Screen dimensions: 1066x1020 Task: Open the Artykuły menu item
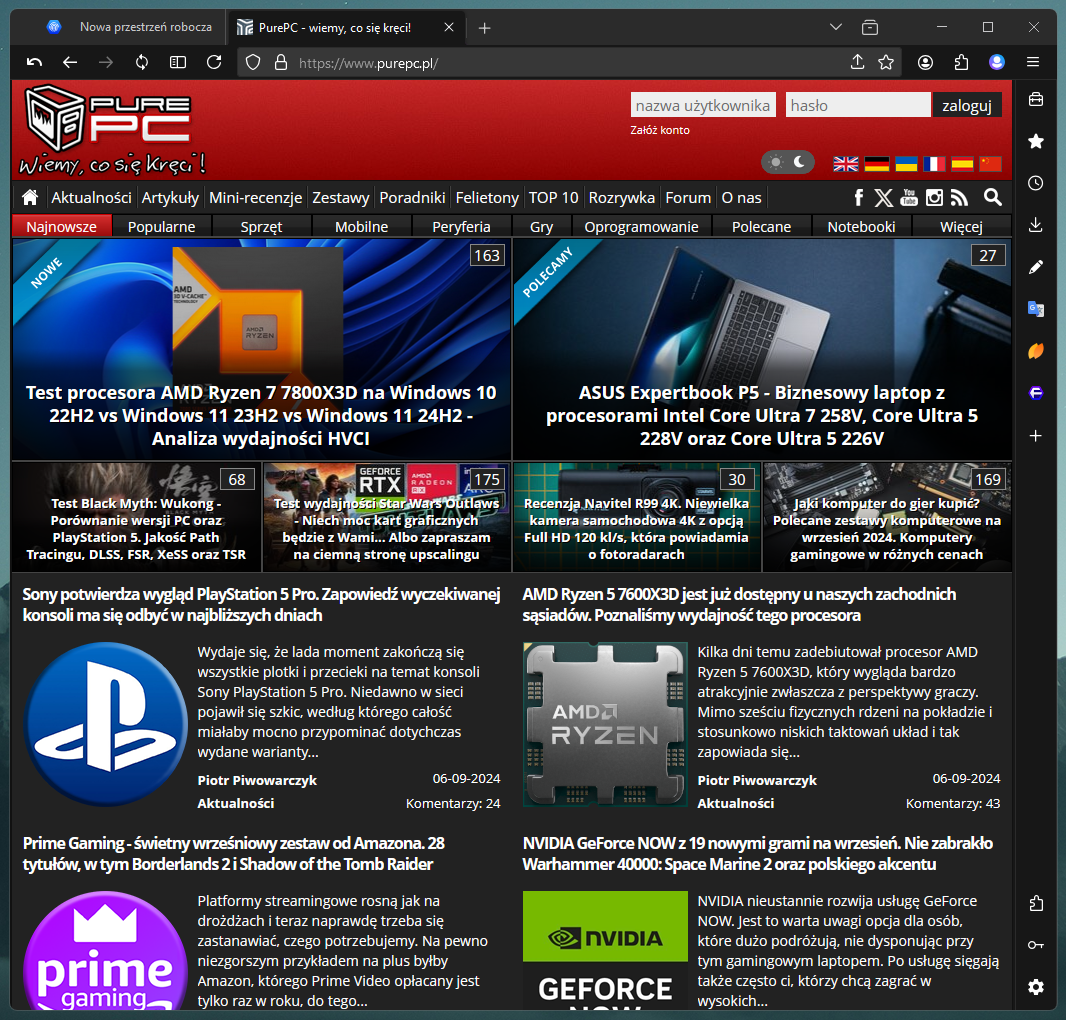pyautogui.click(x=170, y=197)
